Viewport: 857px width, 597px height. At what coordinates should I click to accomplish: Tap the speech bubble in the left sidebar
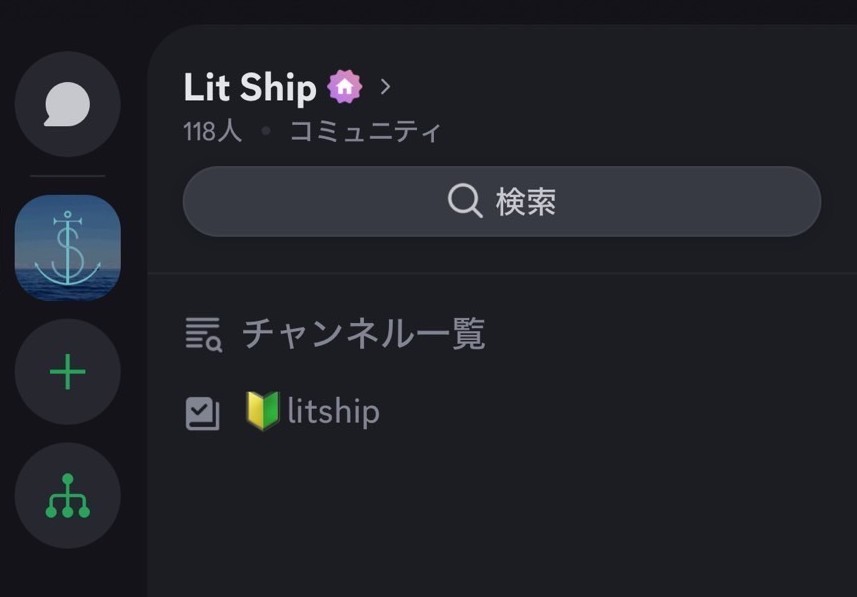pos(67,103)
